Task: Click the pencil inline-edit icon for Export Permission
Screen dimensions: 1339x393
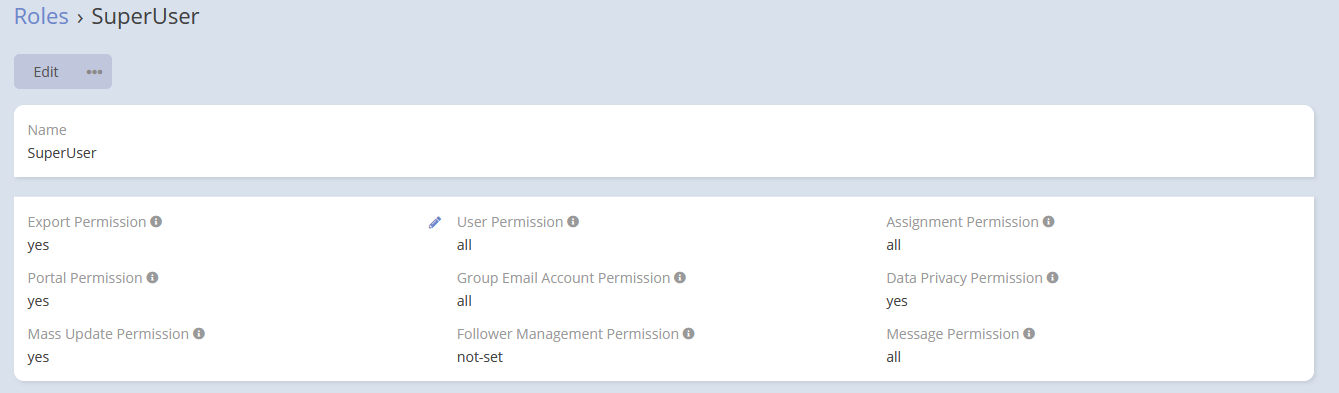Action: pos(435,222)
